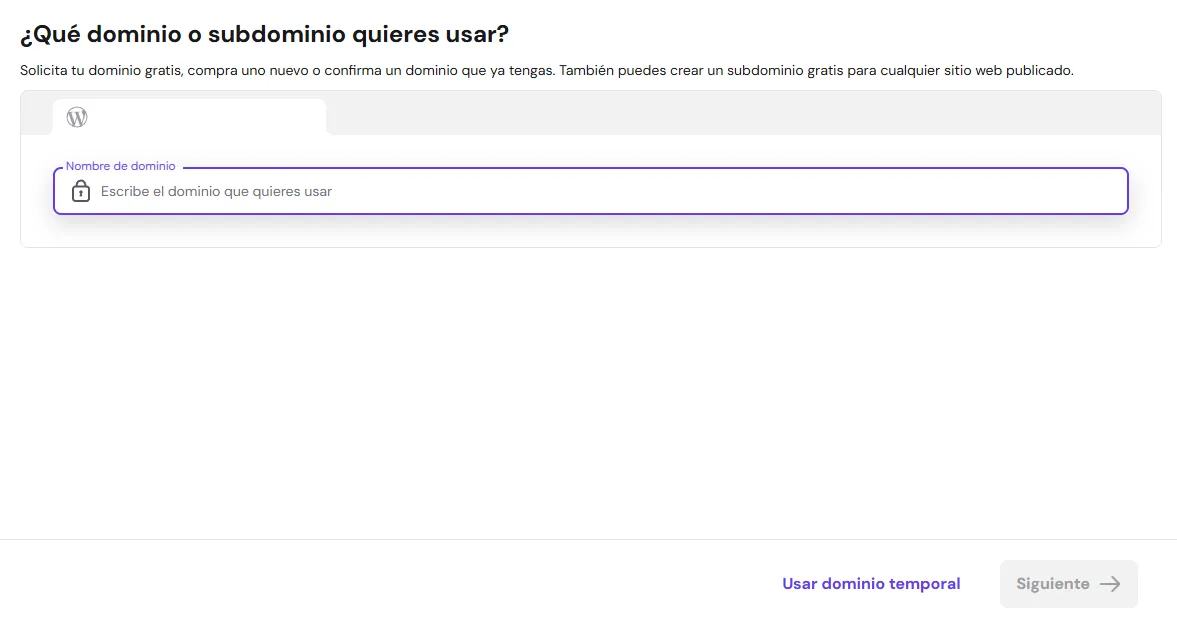This screenshot has width=1177, height=619.
Task: Click the heading '¿Qué dominio o subdominio quieres usar?'
Action: pyautogui.click(x=264, y=34)
